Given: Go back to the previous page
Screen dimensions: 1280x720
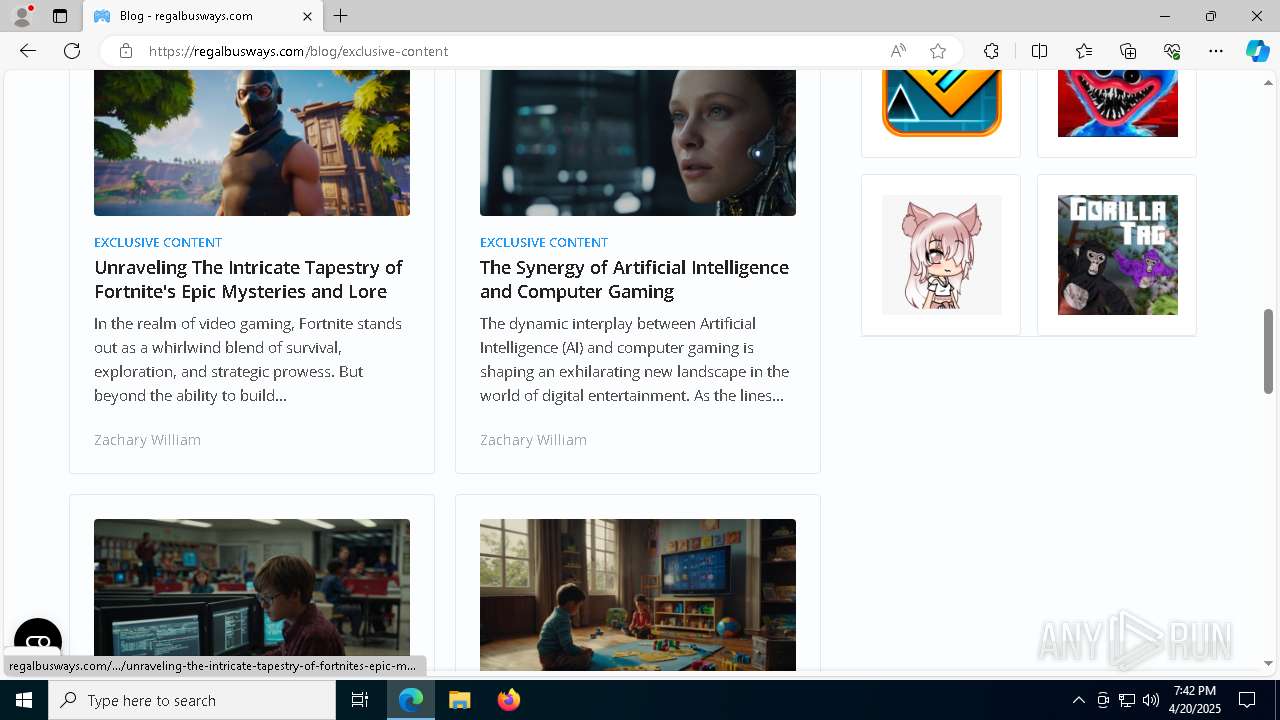Looking at the screenshot, I should click(x=28, y=51).
